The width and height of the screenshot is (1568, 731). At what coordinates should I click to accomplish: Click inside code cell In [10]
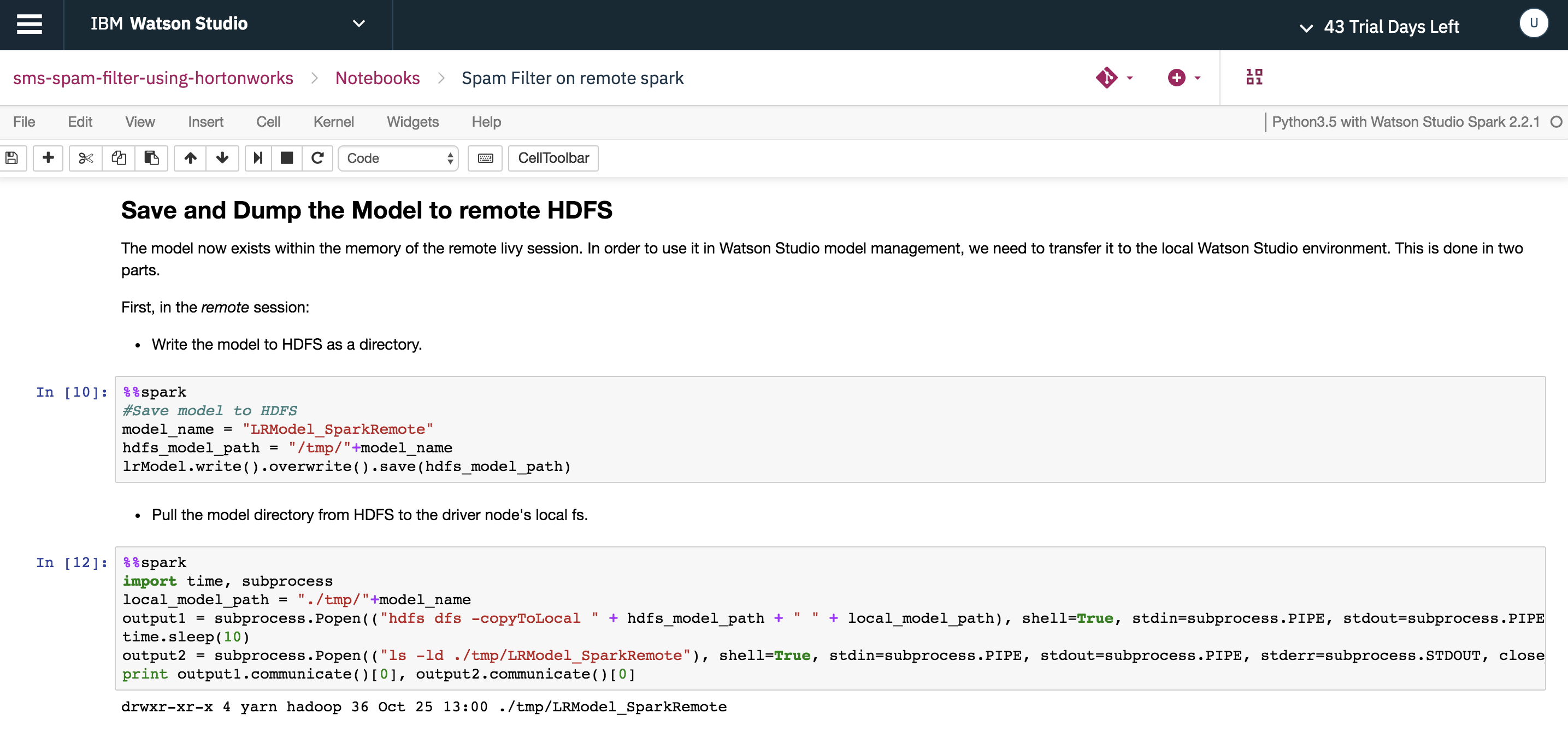828,430
